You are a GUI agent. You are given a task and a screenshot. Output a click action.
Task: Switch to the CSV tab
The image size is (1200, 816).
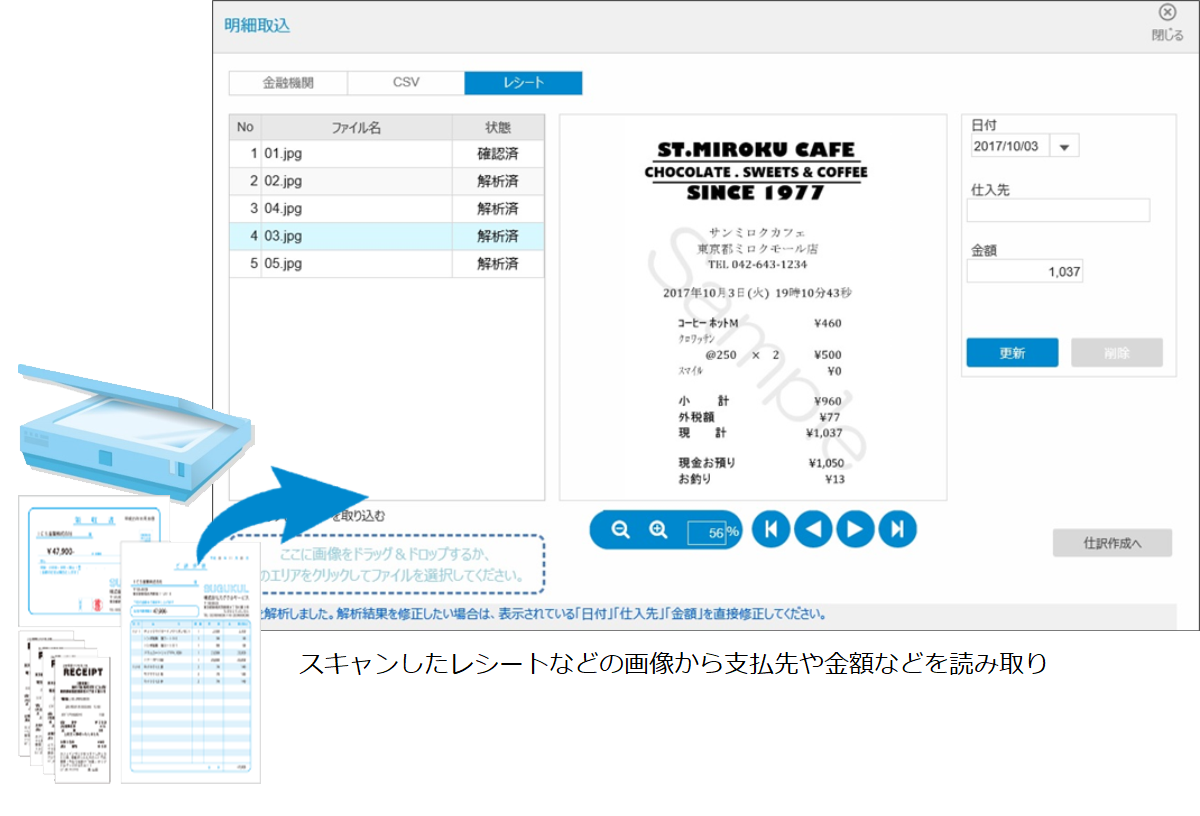(x=406, y=83)
